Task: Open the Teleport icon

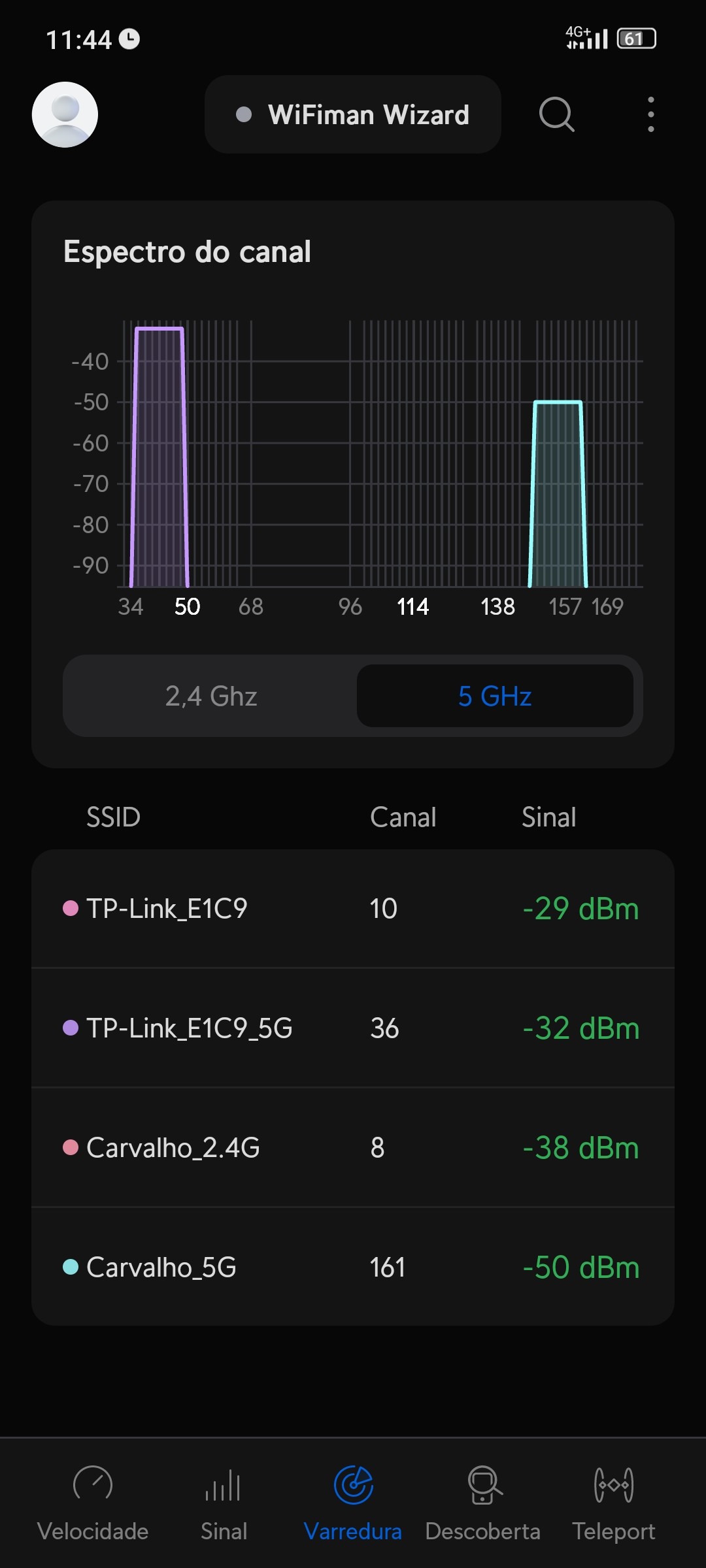Action: click(613, 1485)
